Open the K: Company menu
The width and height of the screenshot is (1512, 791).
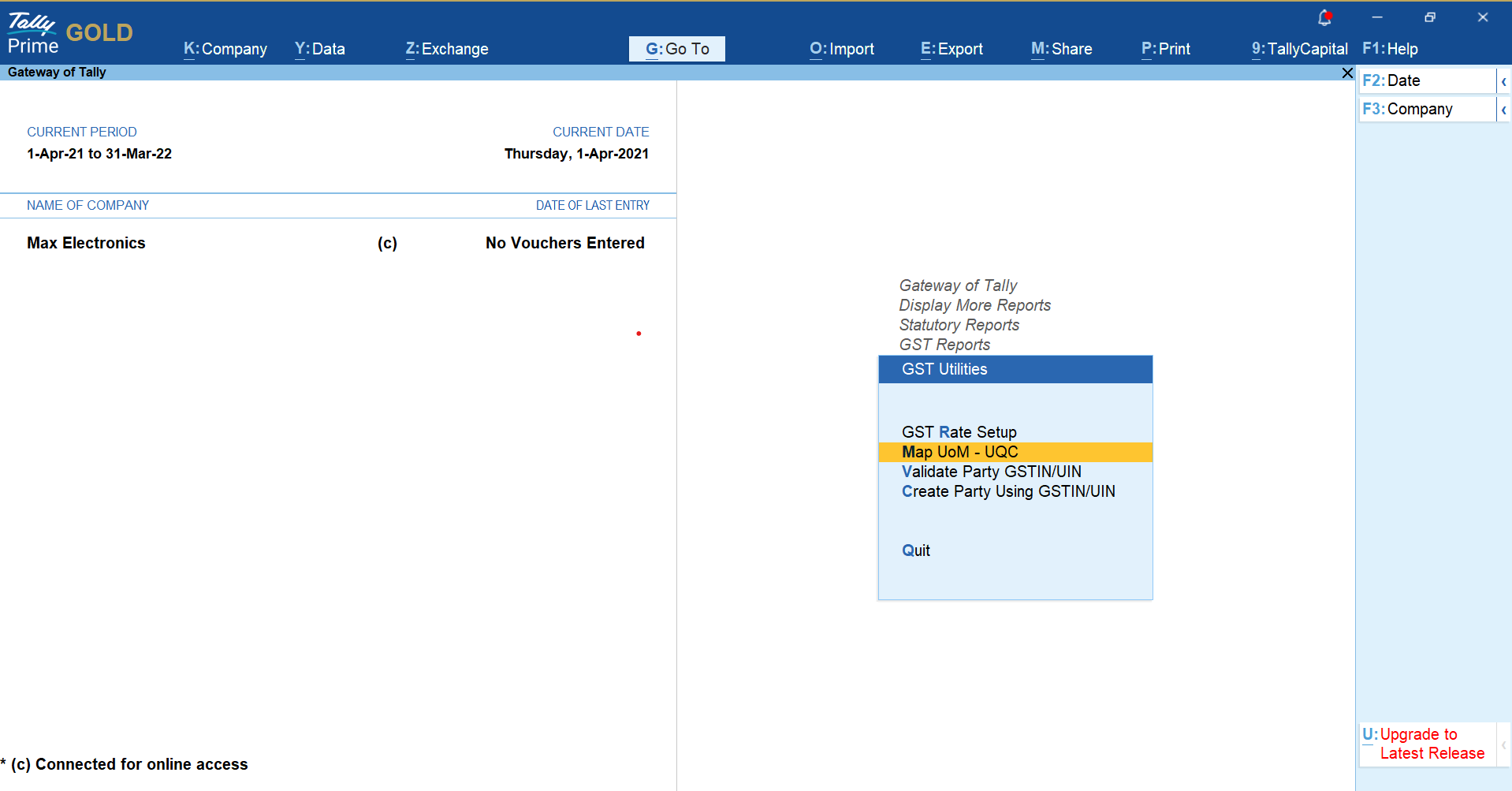point(225,49)
